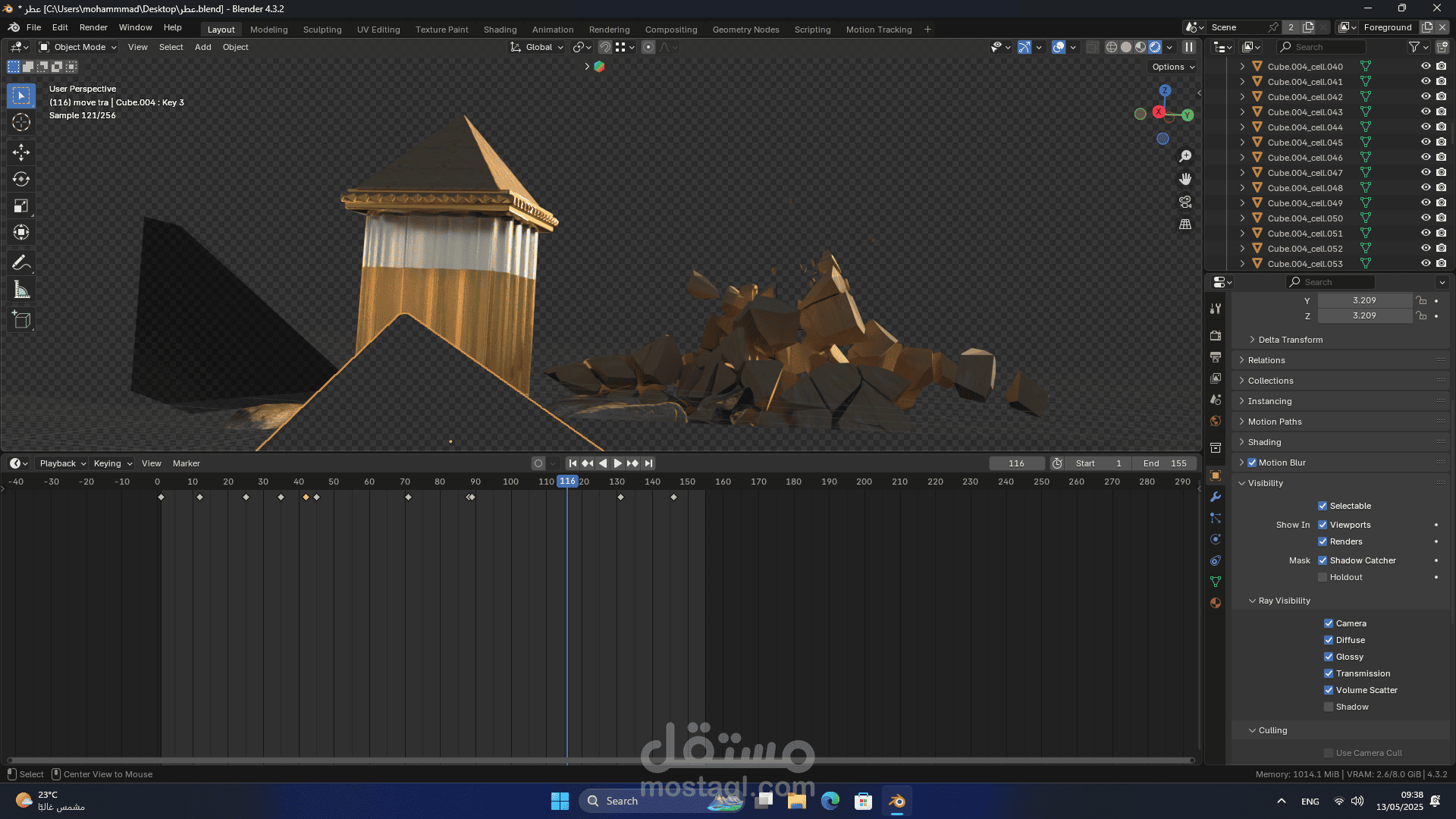Select the Move tool in toolbar

pyautogui.click(x=21, y=152)
